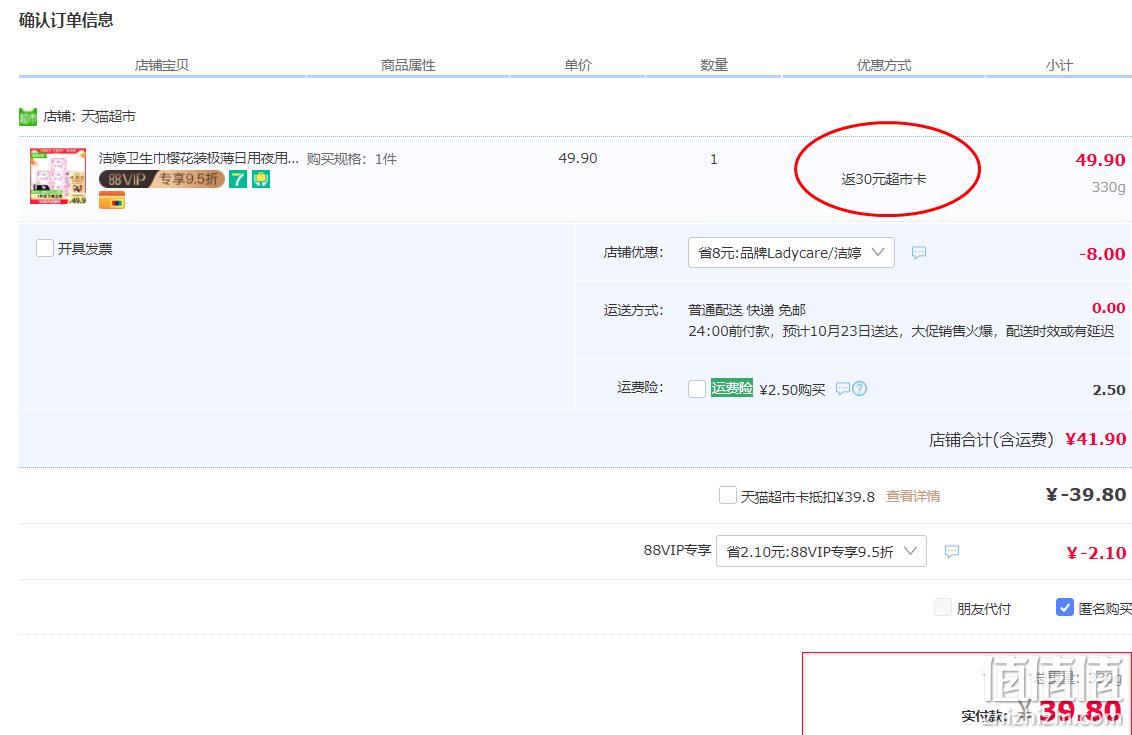Click the green 7-day return icon
The height and width of the screenshot is (735, 1132).
tap(238, 178)
